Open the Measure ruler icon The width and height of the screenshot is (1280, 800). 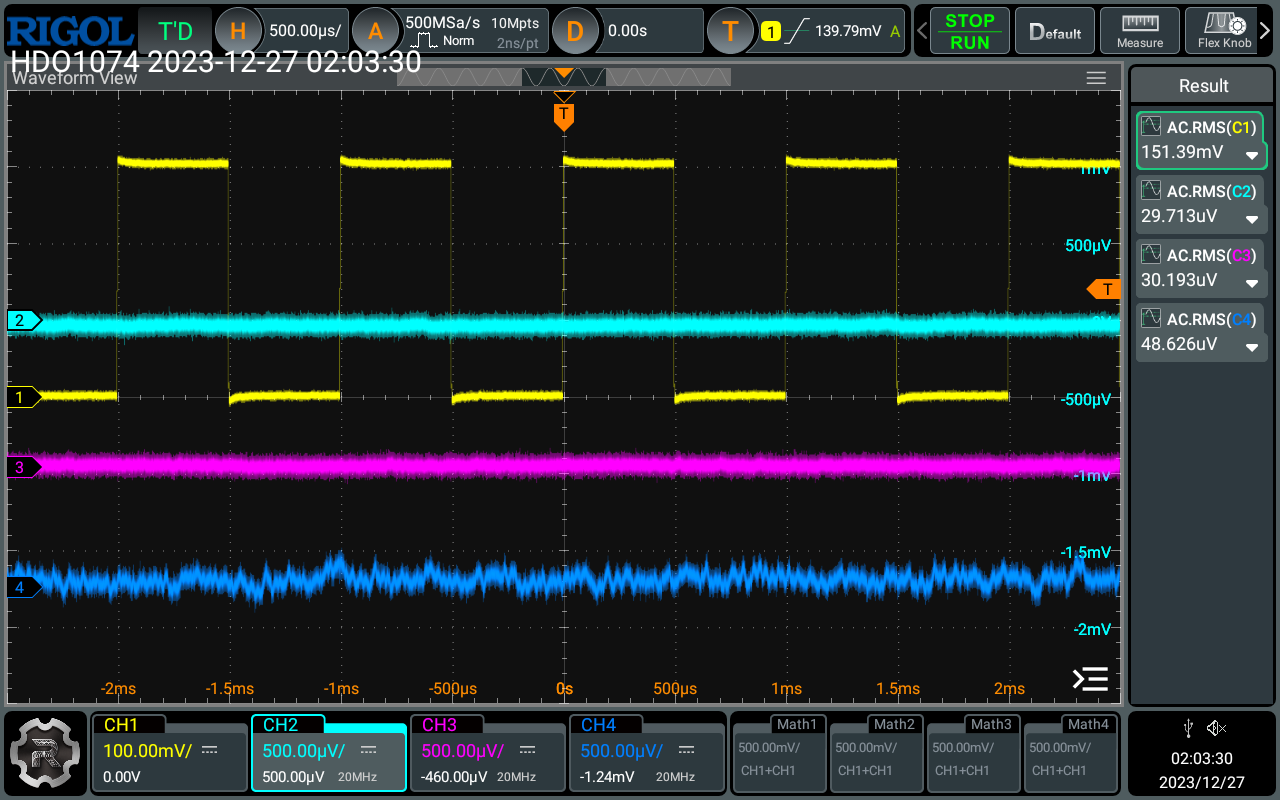pos(1139,31)
